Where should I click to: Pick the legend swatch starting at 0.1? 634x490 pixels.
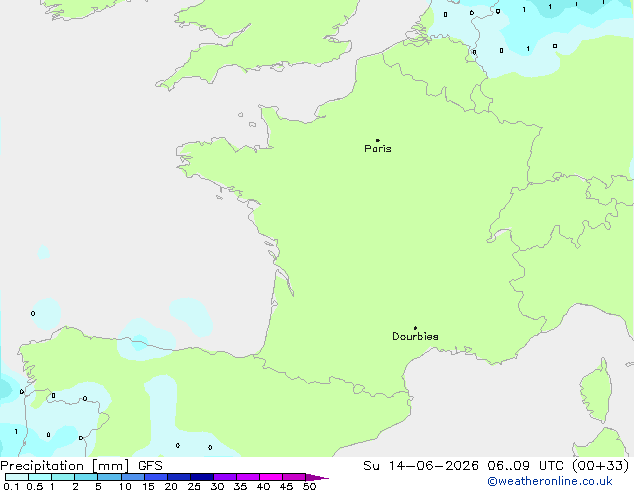(x=17, y=477)
